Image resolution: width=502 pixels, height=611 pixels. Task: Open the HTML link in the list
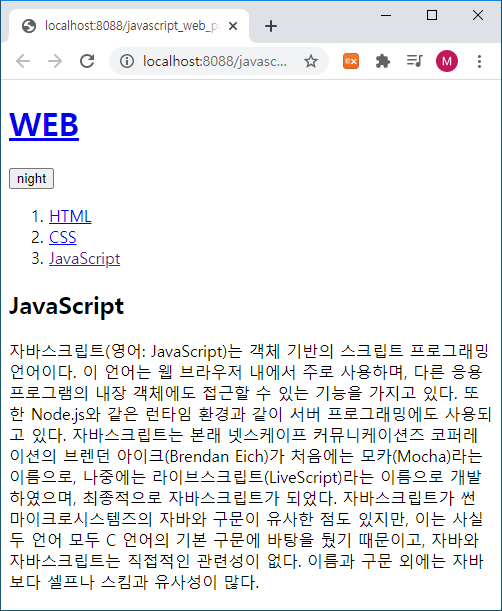point(70,216)
